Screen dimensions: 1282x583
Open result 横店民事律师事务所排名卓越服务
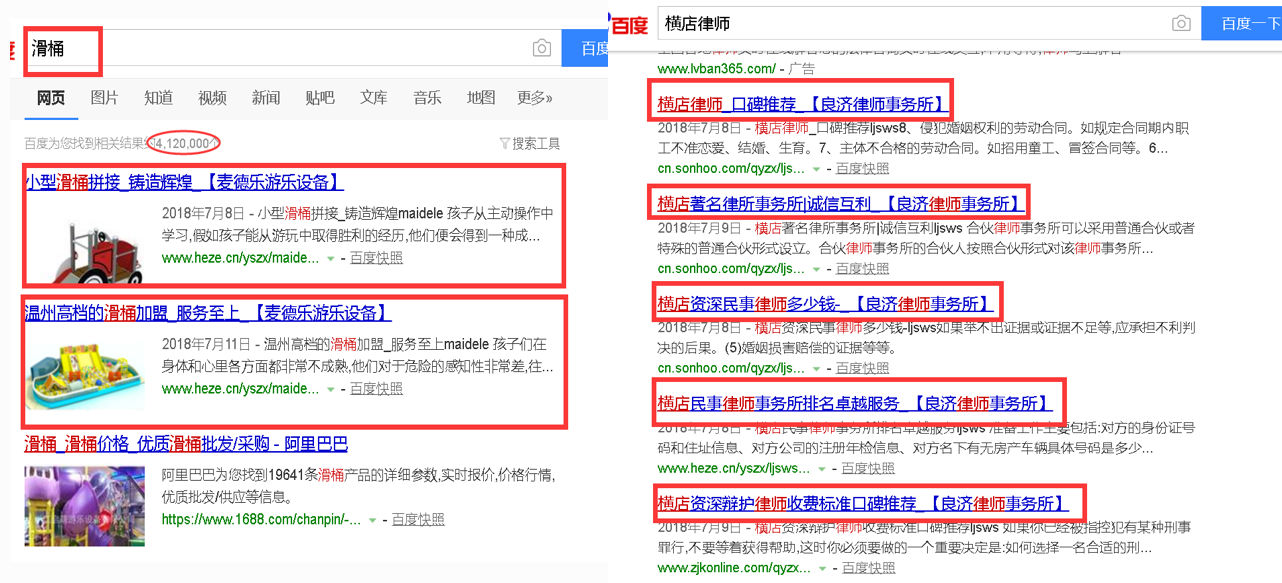(854, 403)
